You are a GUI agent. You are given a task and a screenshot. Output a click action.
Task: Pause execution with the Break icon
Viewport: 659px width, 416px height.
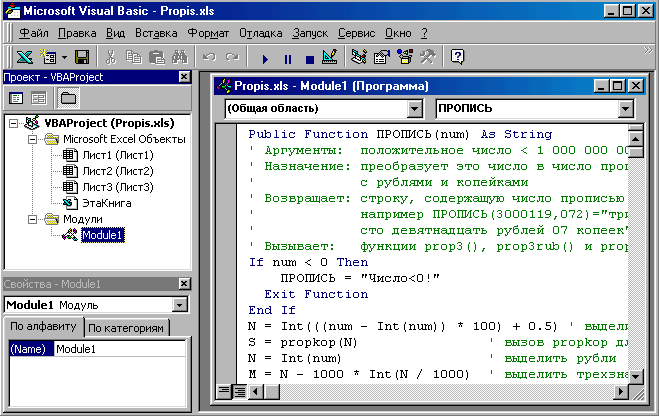pyautogui.click(x=288, y=59)
